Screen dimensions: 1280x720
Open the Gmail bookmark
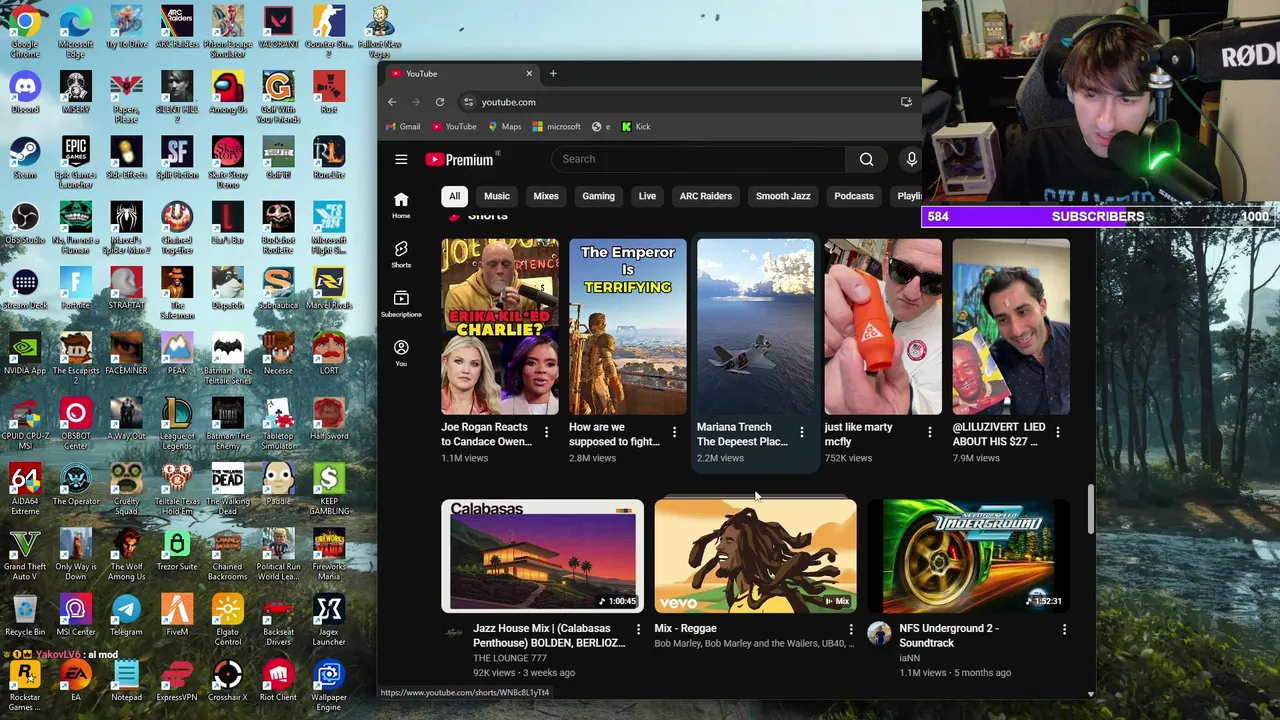click(403, 127)
